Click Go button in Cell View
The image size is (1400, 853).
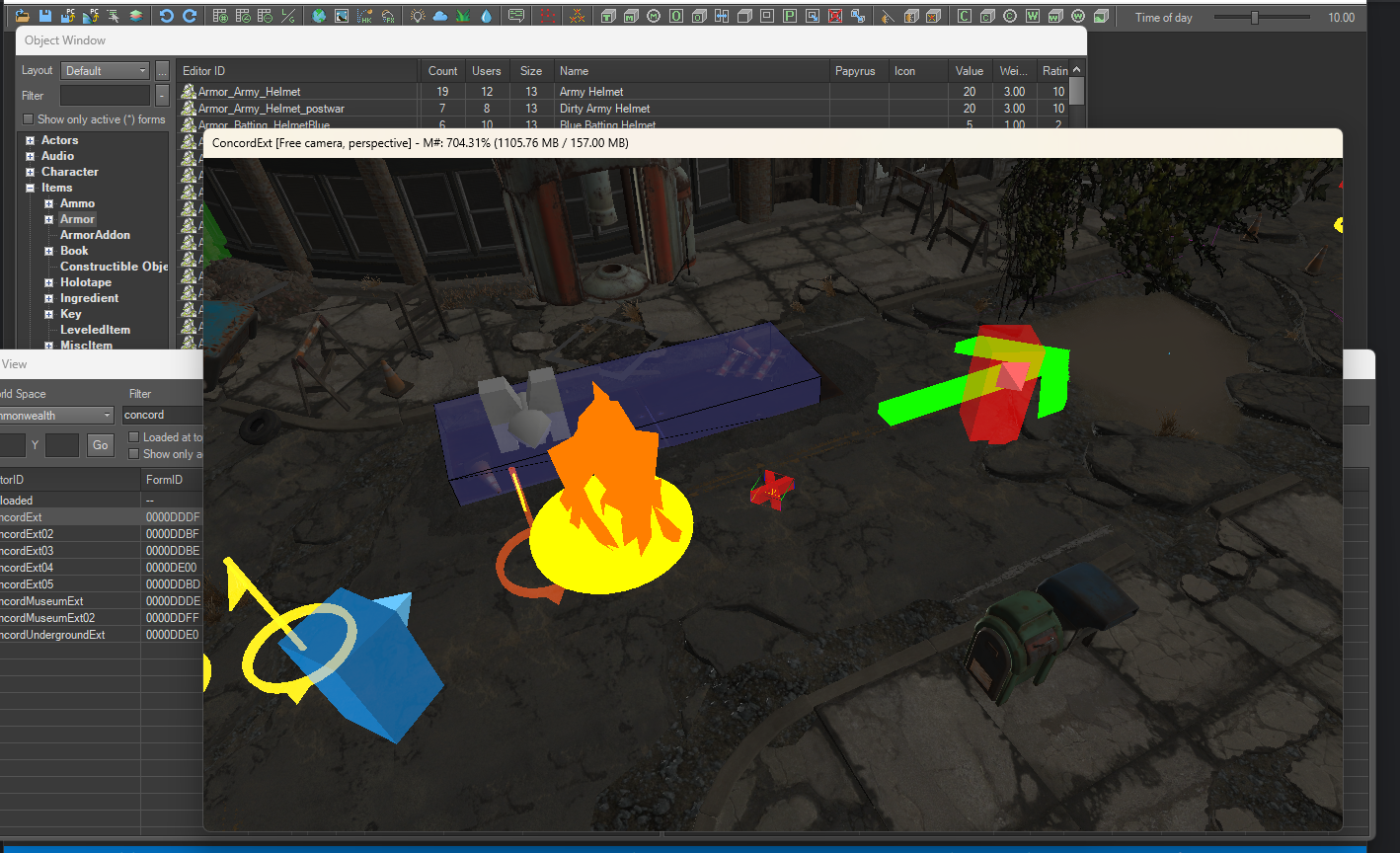click(x=101, y=445)
